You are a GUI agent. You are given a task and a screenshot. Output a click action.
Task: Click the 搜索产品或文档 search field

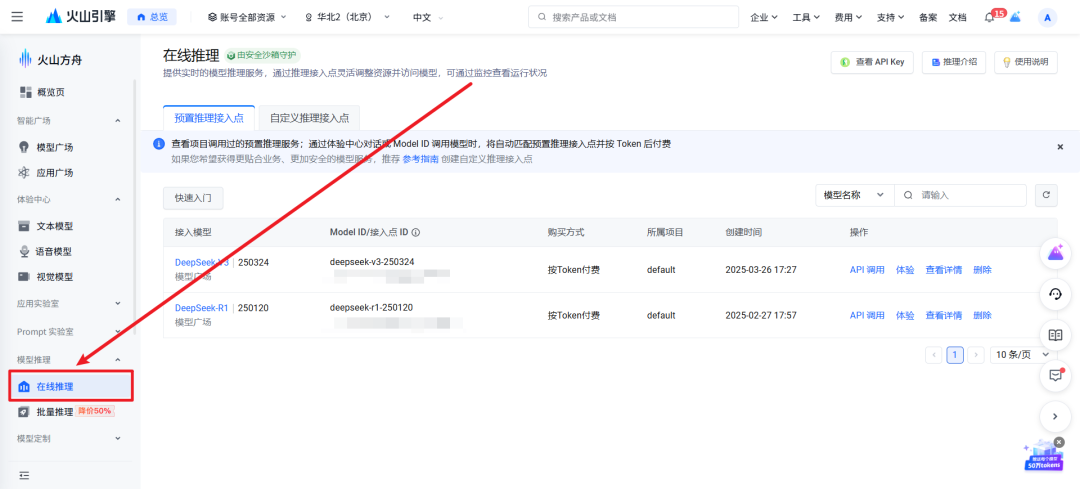pyautogui.click(x=633, y=17)
